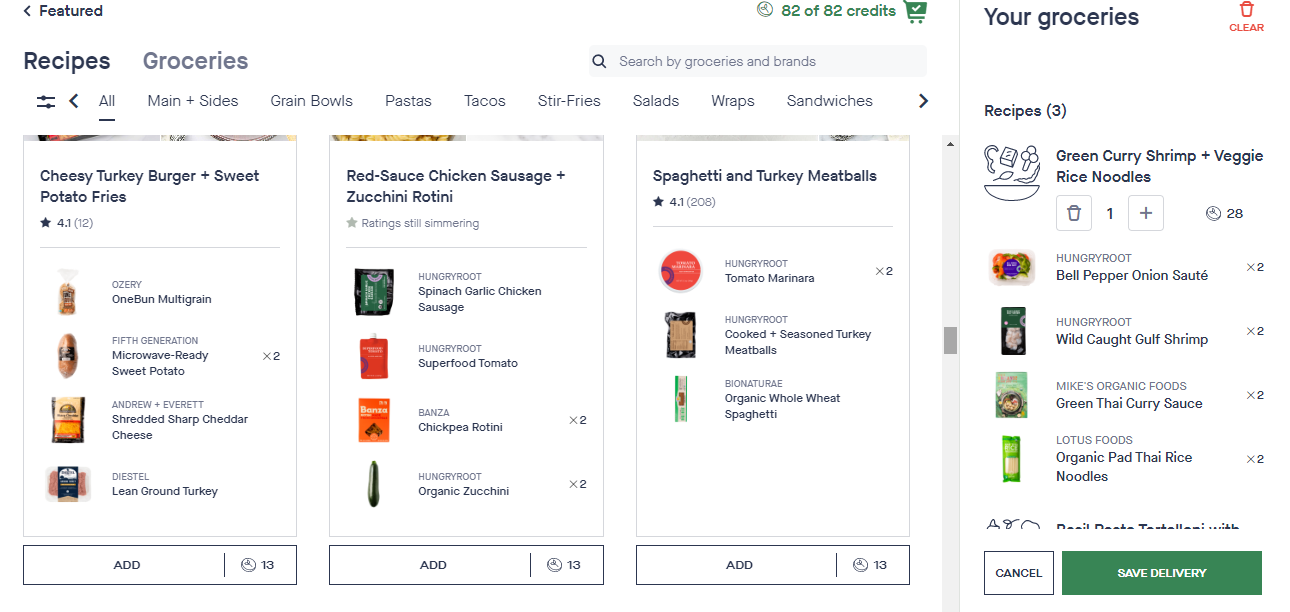Click the Green Thai Curry Sauce name

pyautogui.click(x=1129, y=403)
